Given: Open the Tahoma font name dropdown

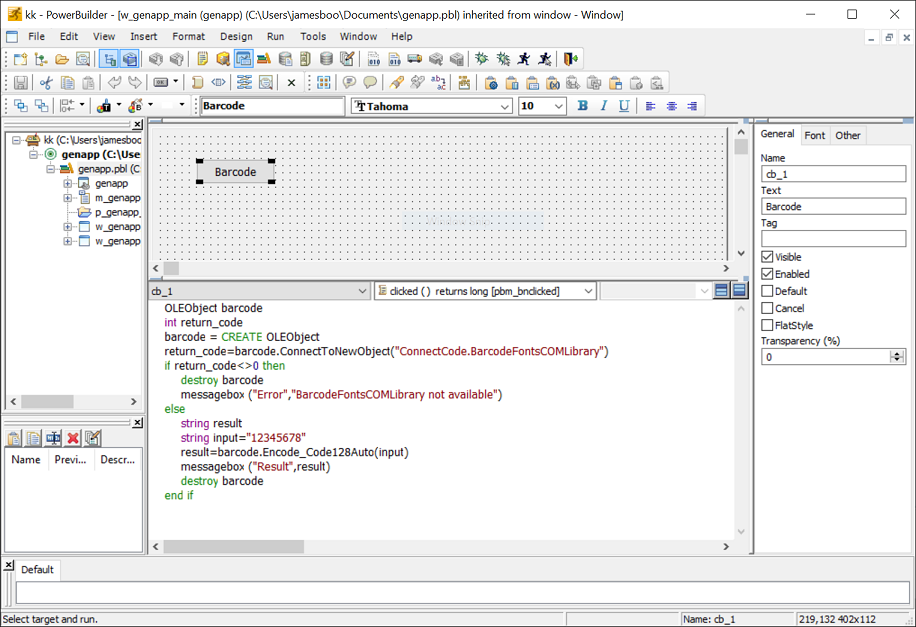Looking at the screenshot, I should [x=505, y=106].
